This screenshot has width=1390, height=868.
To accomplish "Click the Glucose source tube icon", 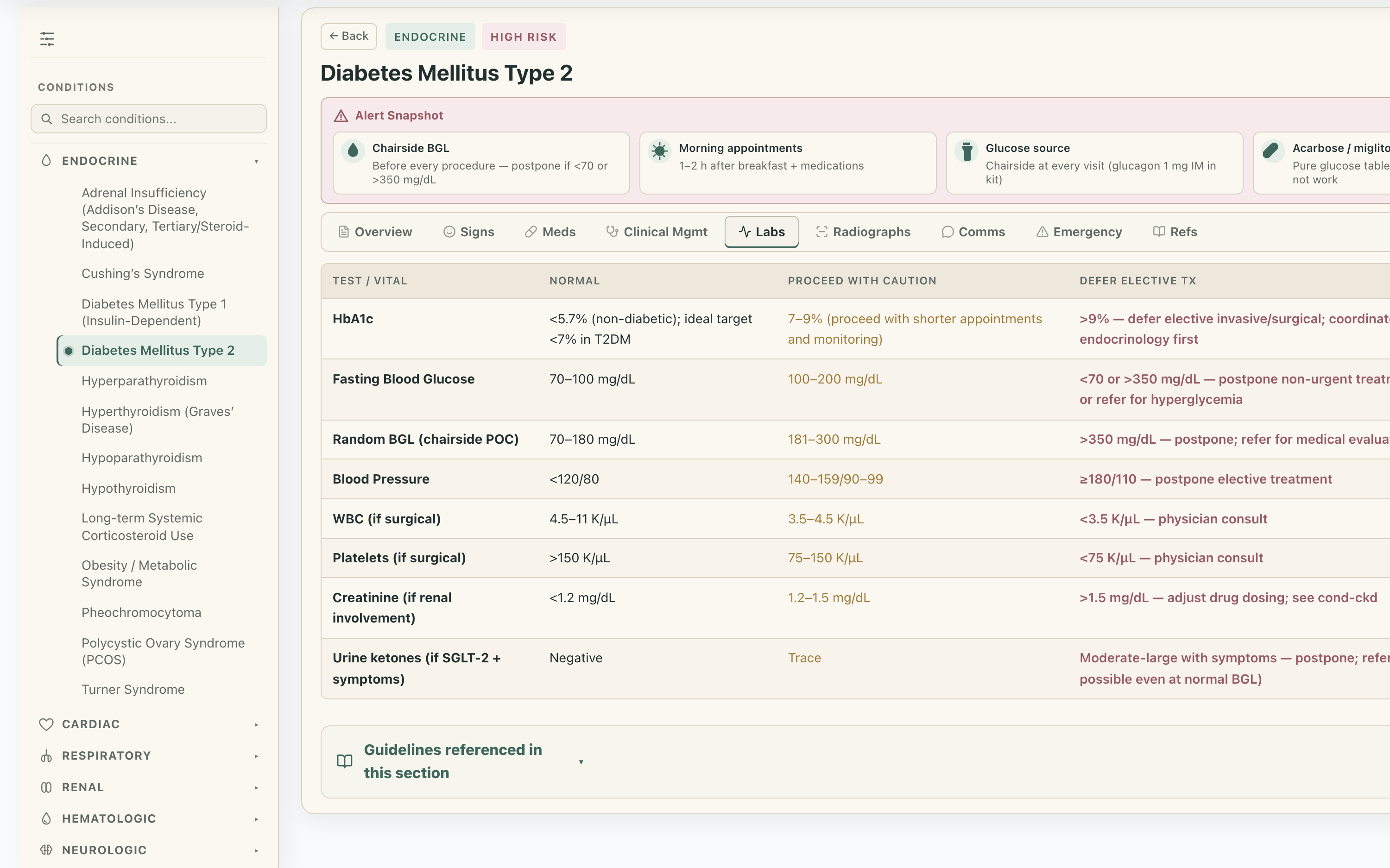I will 967,151.
